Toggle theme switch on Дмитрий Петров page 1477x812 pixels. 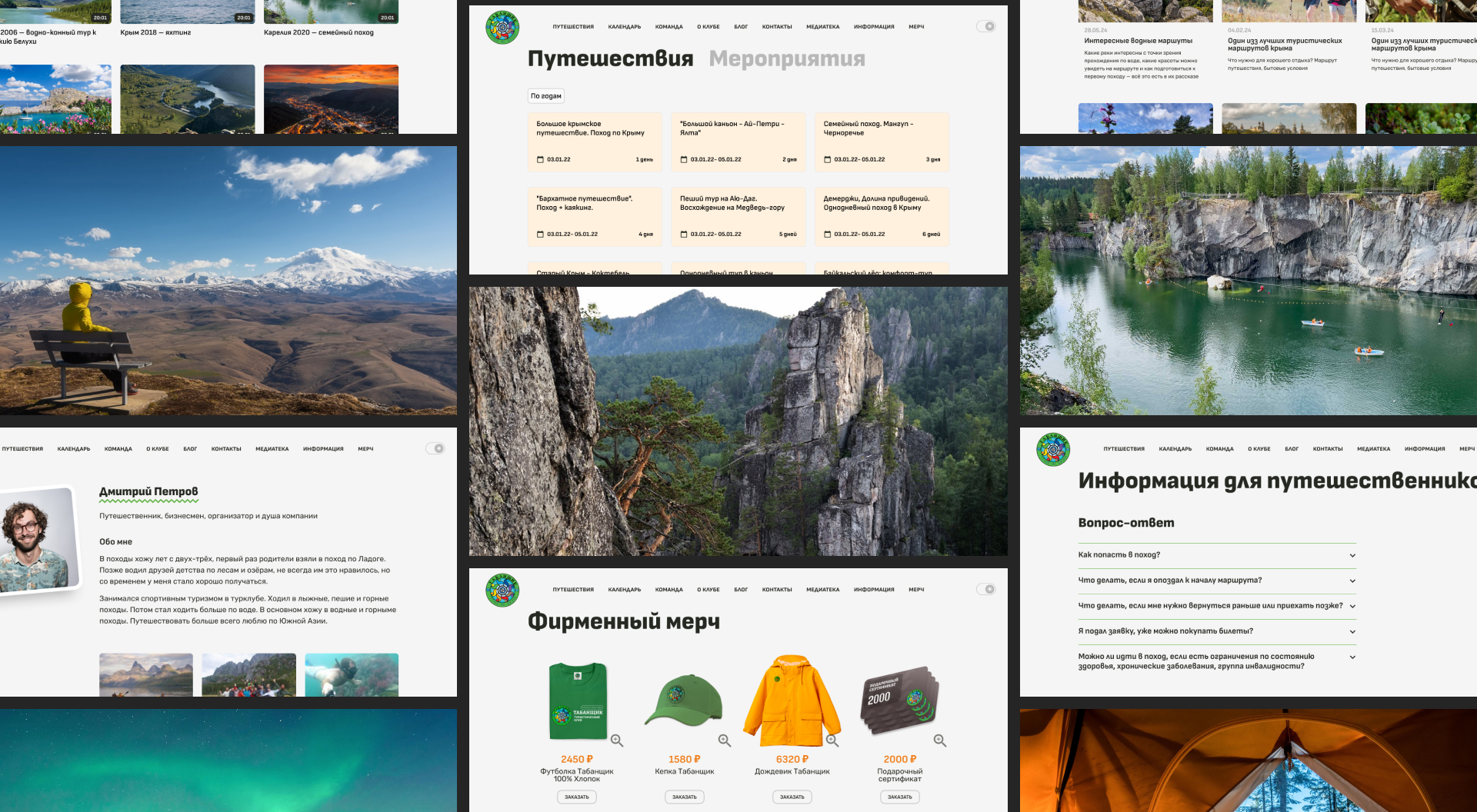[435, 448]
